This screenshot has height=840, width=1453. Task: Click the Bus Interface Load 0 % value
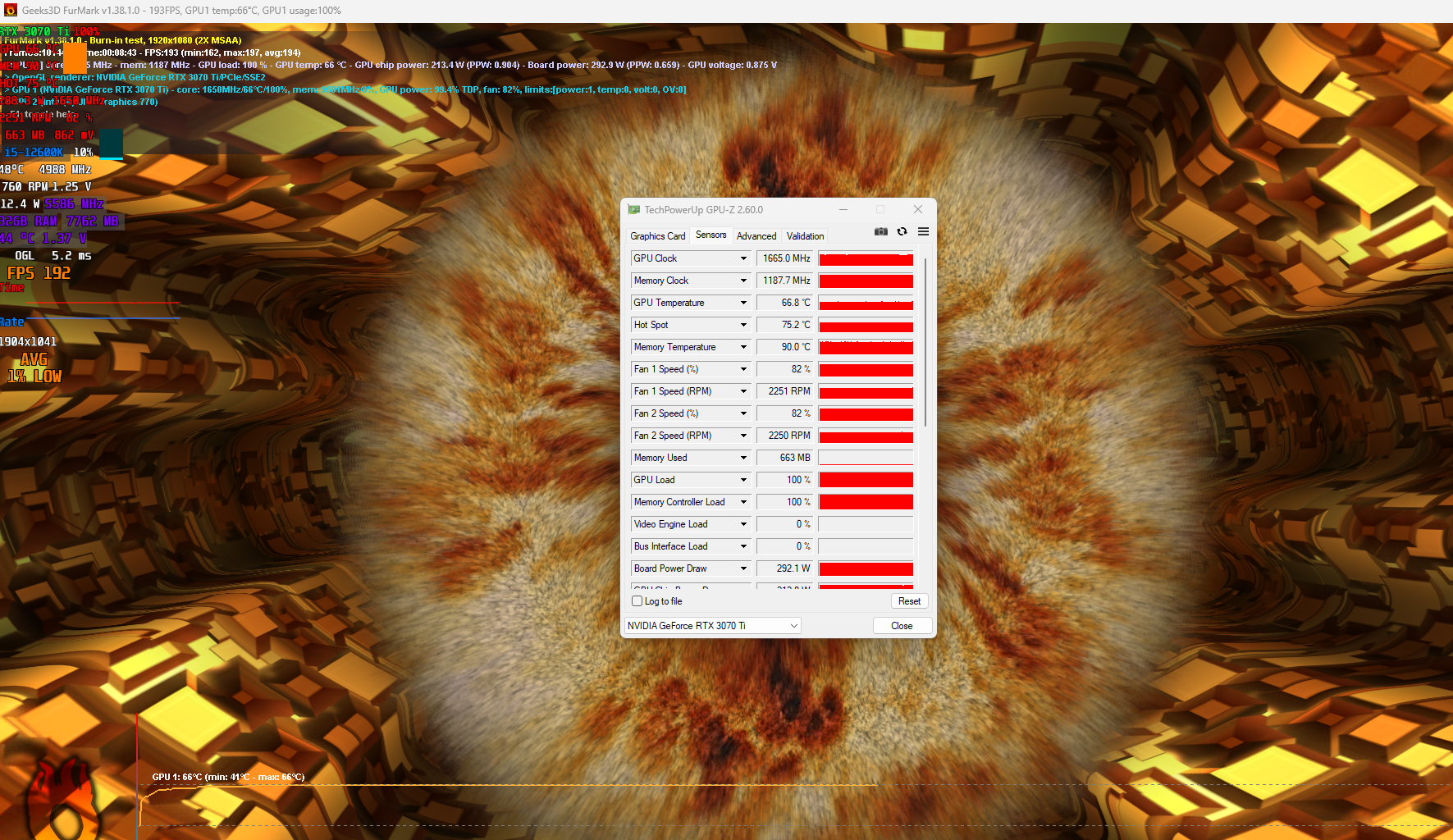(784, 546)
